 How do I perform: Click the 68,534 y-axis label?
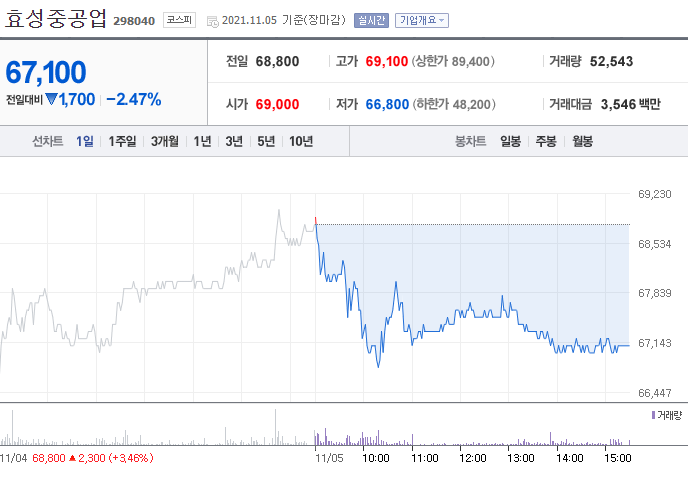[655, 244]
